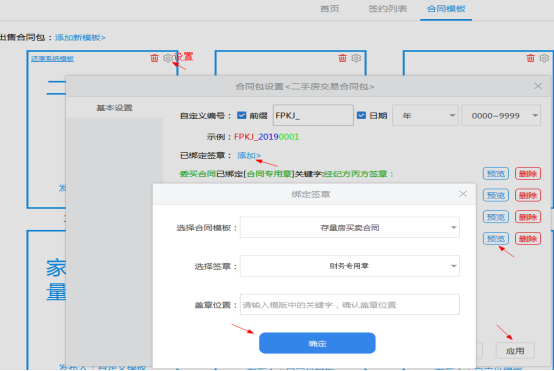Click 预览 for the 委买合同 seal binding row
Viewport: 554px width, 371px height.
(x=496, y=173)
